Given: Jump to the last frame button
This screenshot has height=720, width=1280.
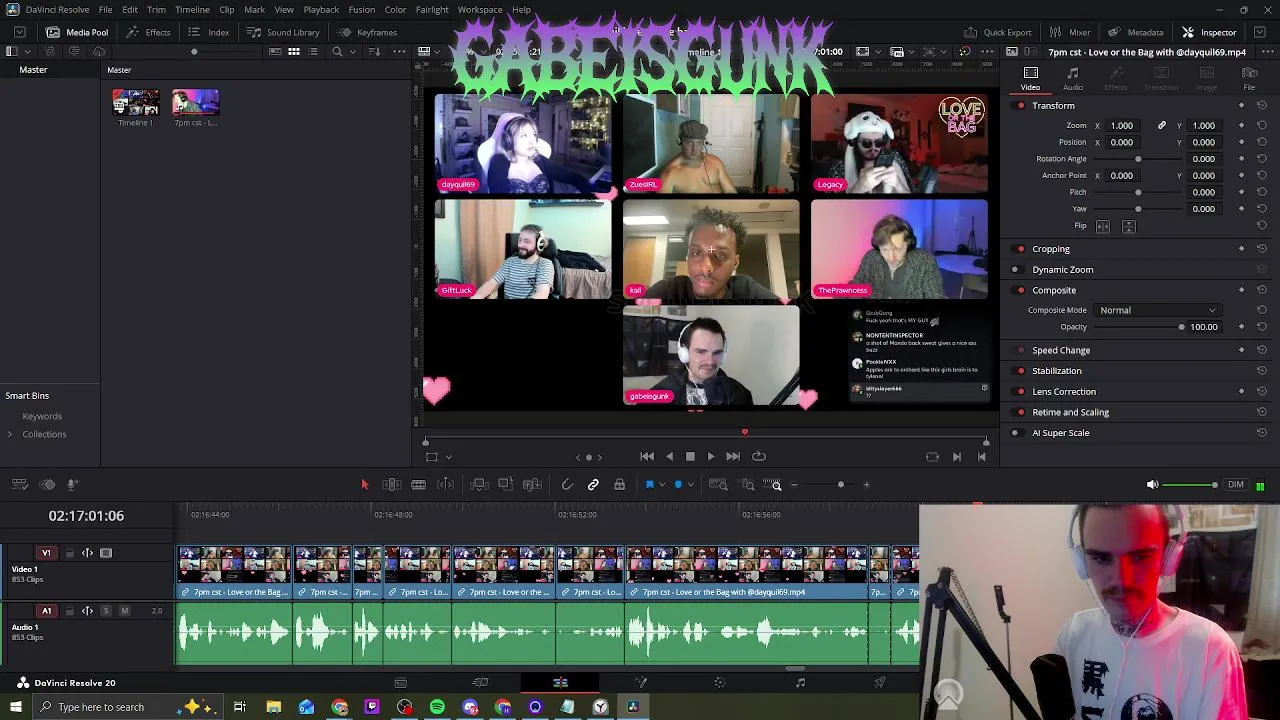Looking at the screenshot, I should pos(733,456).
